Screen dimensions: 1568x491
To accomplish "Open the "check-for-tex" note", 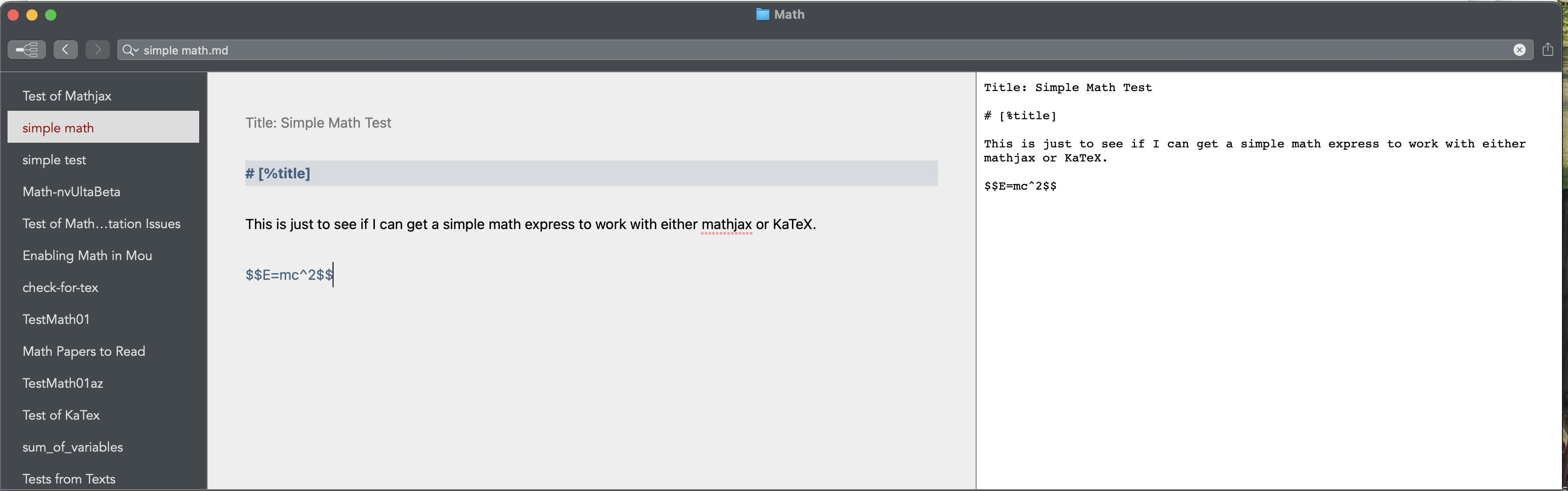I will click(60, 288).
